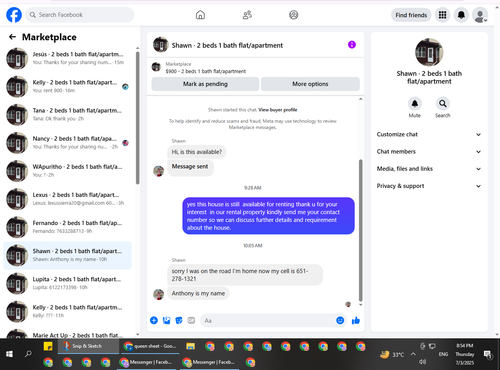This screenshot has height=370, width=500.
Task: Open the taskbar search magnifier
Action: [28, 354]
